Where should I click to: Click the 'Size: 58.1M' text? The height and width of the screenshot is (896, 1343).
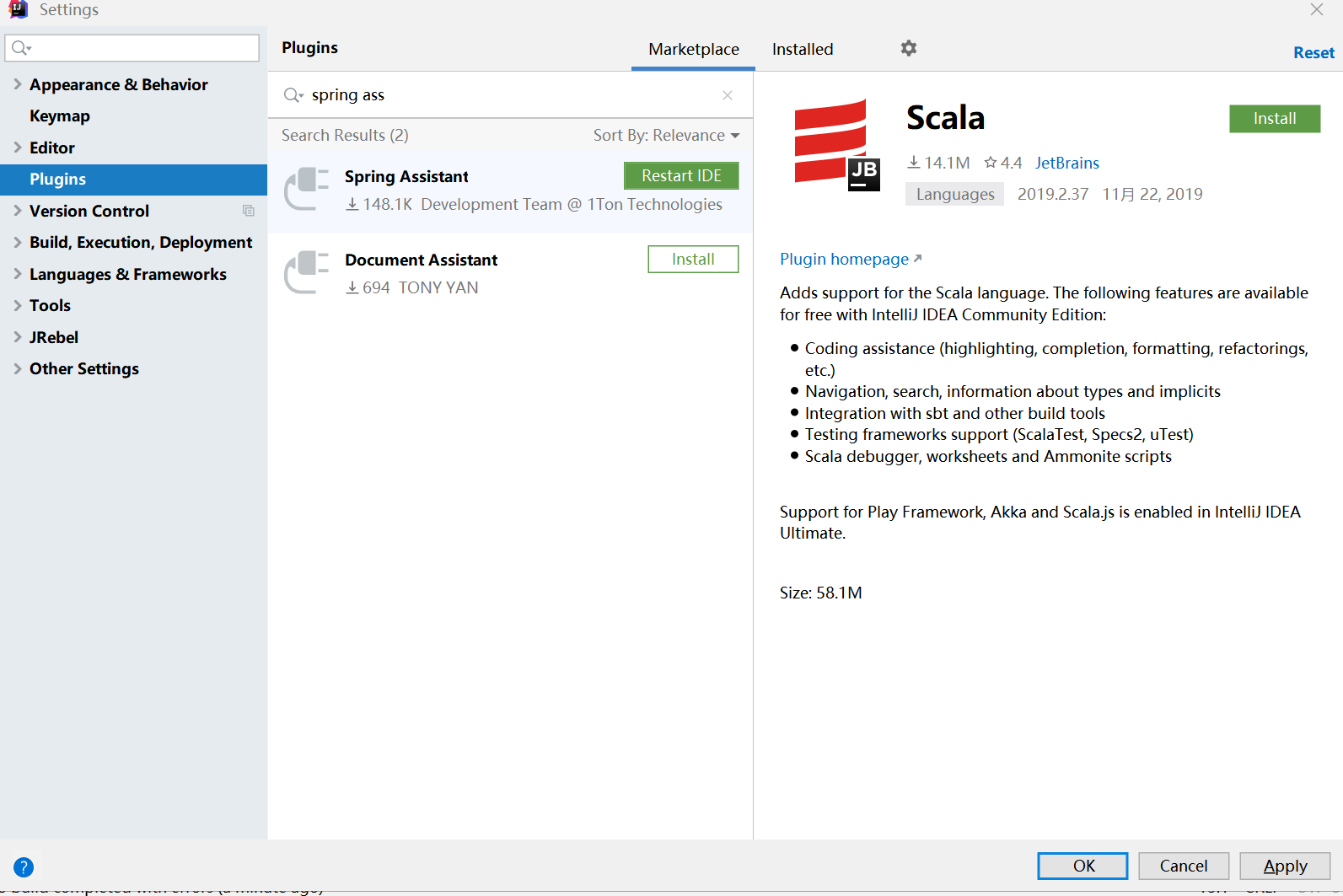coord(821,593)
